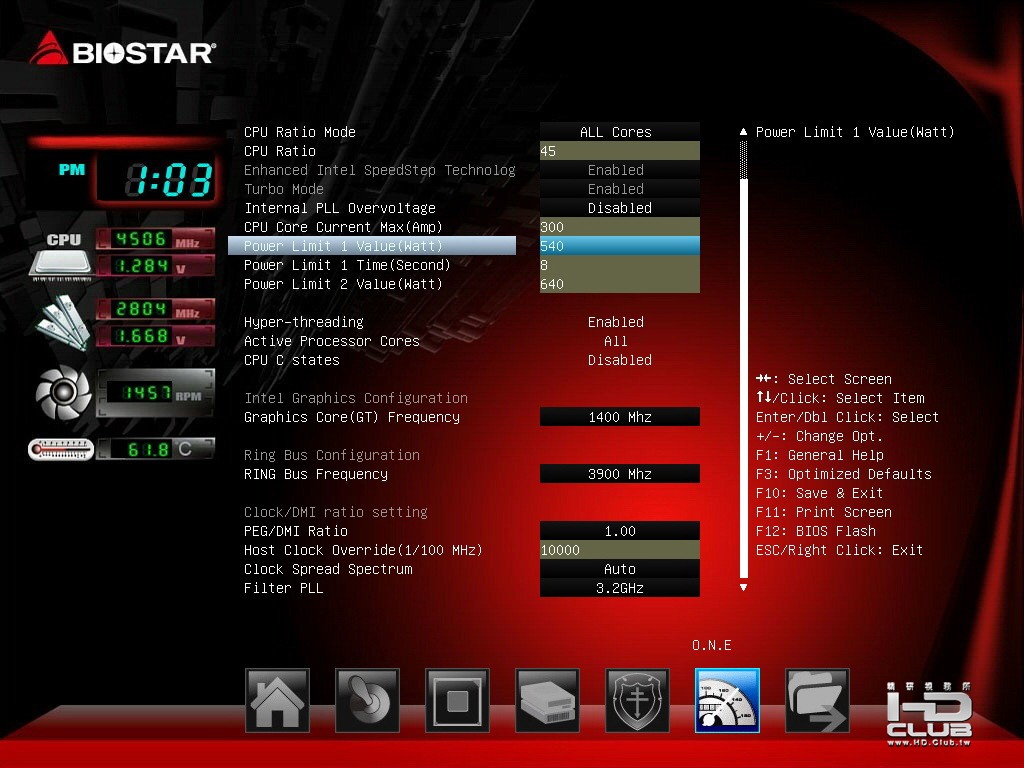
Task: Open the Security shield icon section
Action: click(x=637, y=701)
